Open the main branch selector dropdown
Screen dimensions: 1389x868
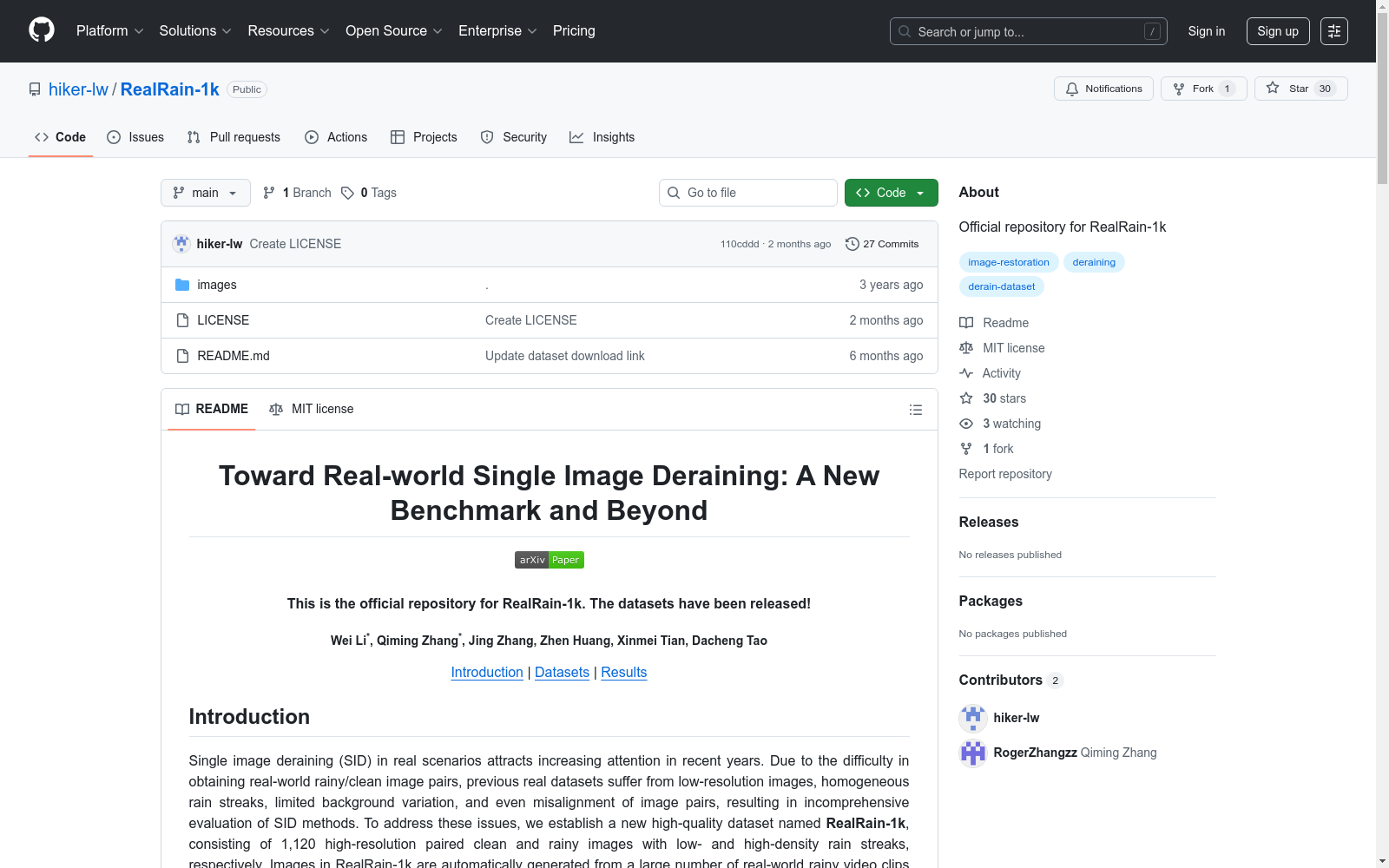(206, 193)
